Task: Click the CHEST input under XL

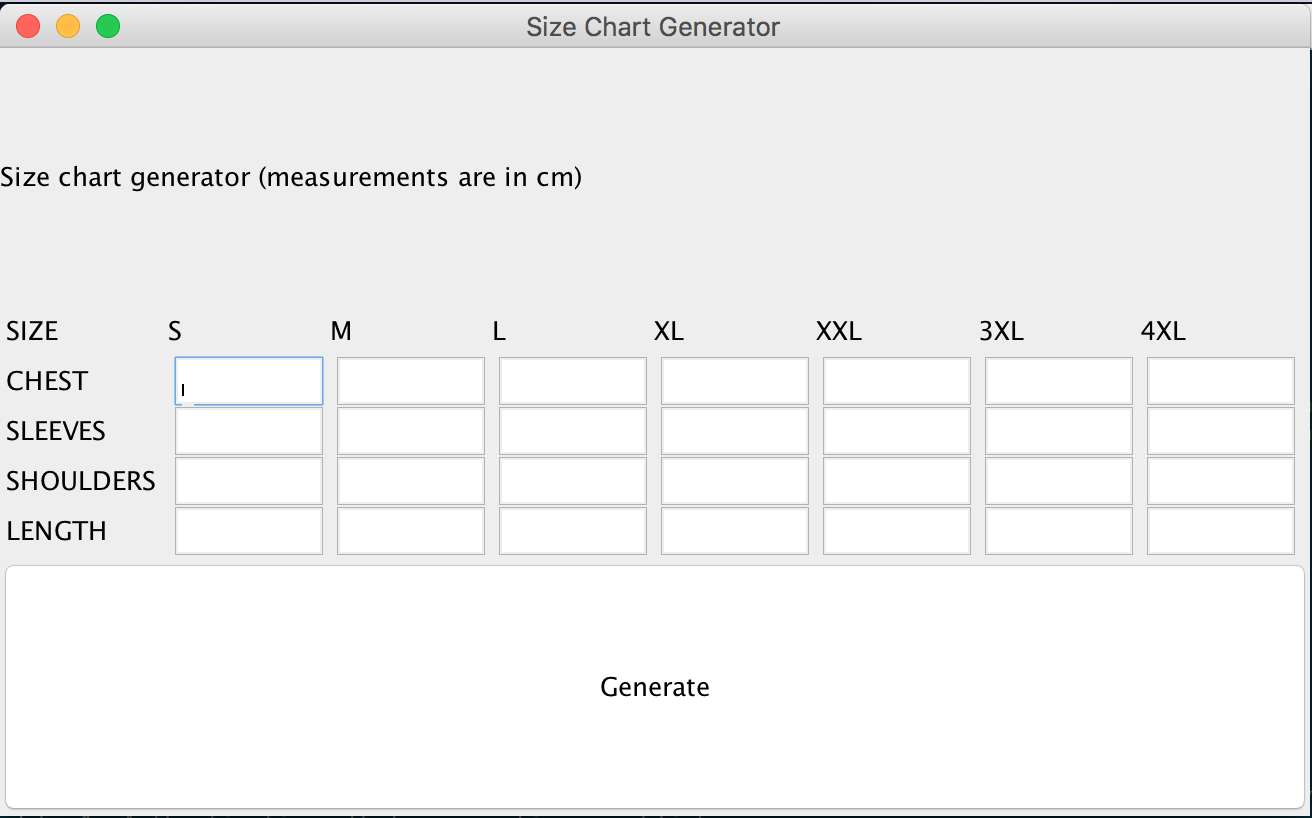Action: pyautogui.click(x=735, y=381)
